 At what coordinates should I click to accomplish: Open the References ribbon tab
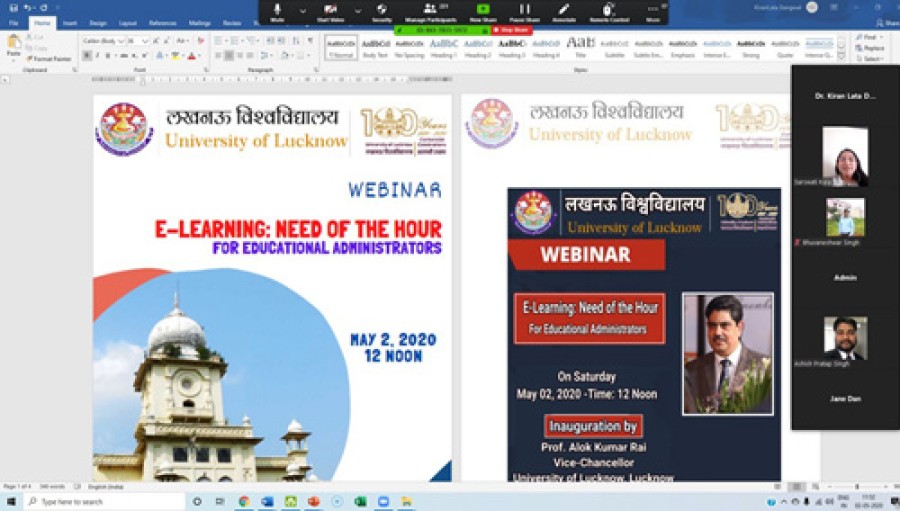162,22
